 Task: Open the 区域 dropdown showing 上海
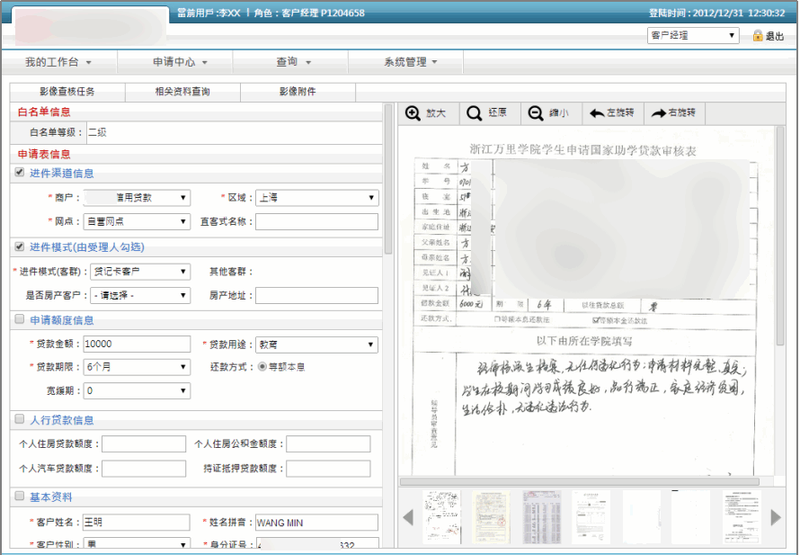pyautogui.click(x=317, y=197)
